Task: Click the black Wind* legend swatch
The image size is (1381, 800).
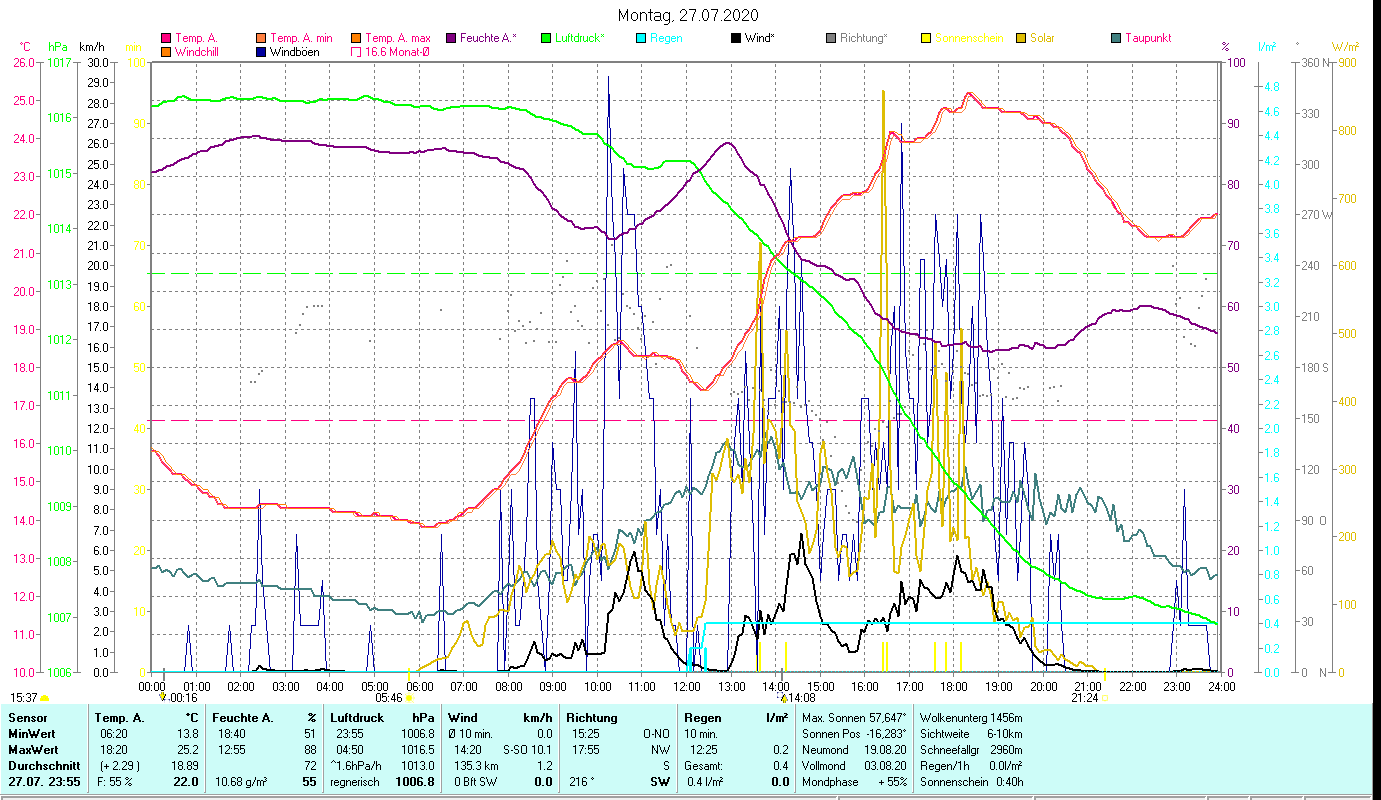Action: pos(735,38)
